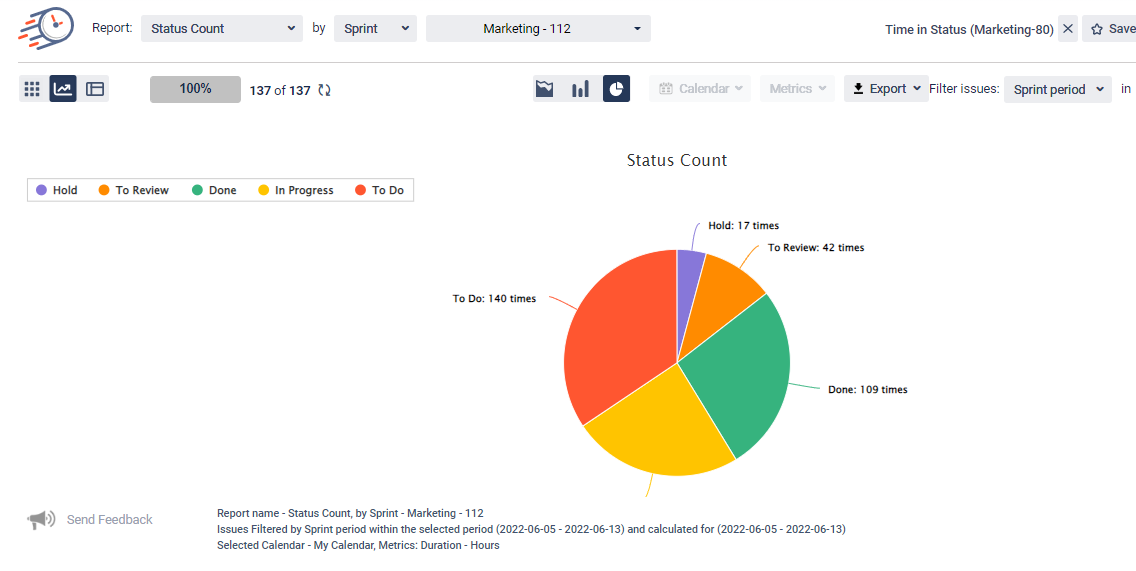1136x571 pixels.
Task: Open the Status Count report dropdown
Action: coord(222,29)
